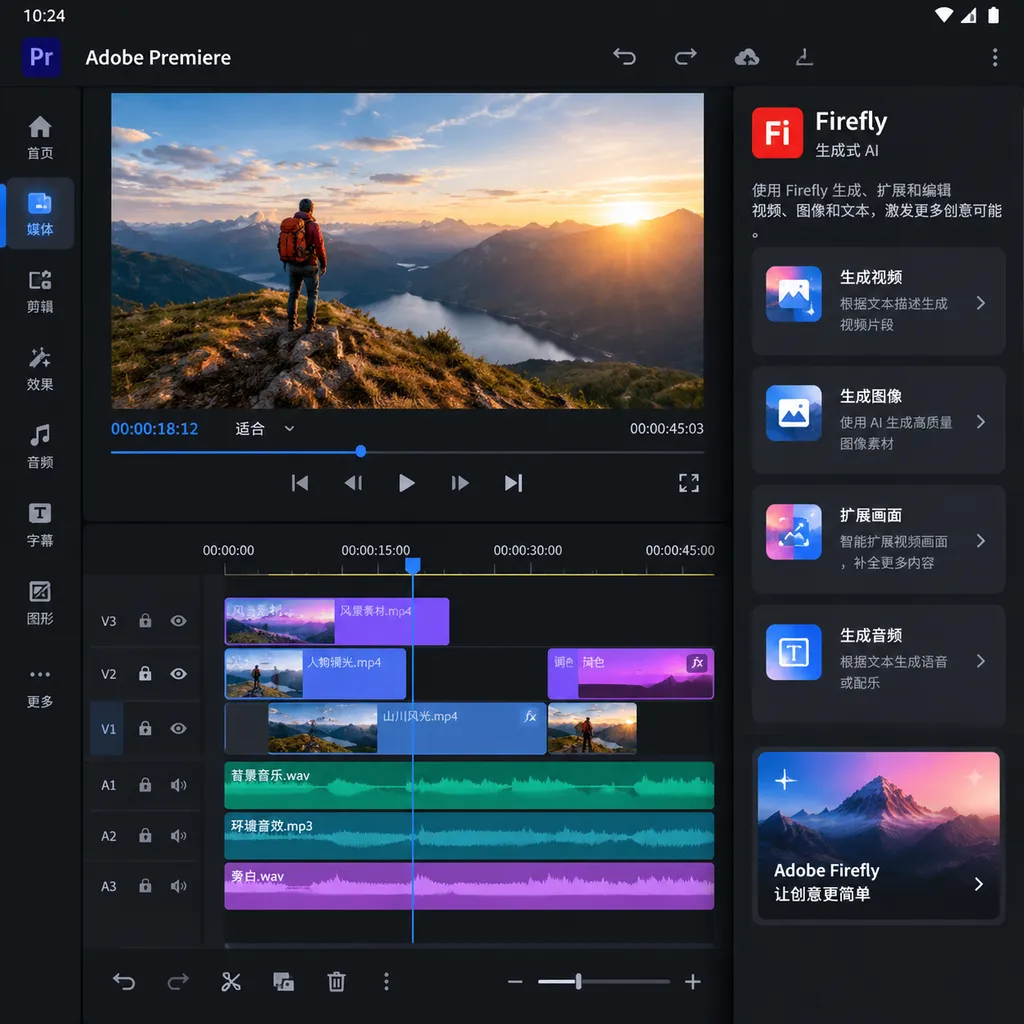Undo using the bottom toolbar arrow

(124, 982)
